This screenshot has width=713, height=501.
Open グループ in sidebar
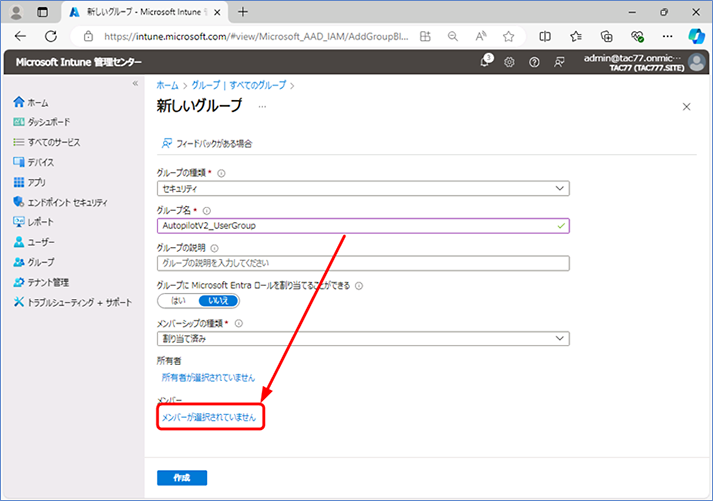(34, 262)
